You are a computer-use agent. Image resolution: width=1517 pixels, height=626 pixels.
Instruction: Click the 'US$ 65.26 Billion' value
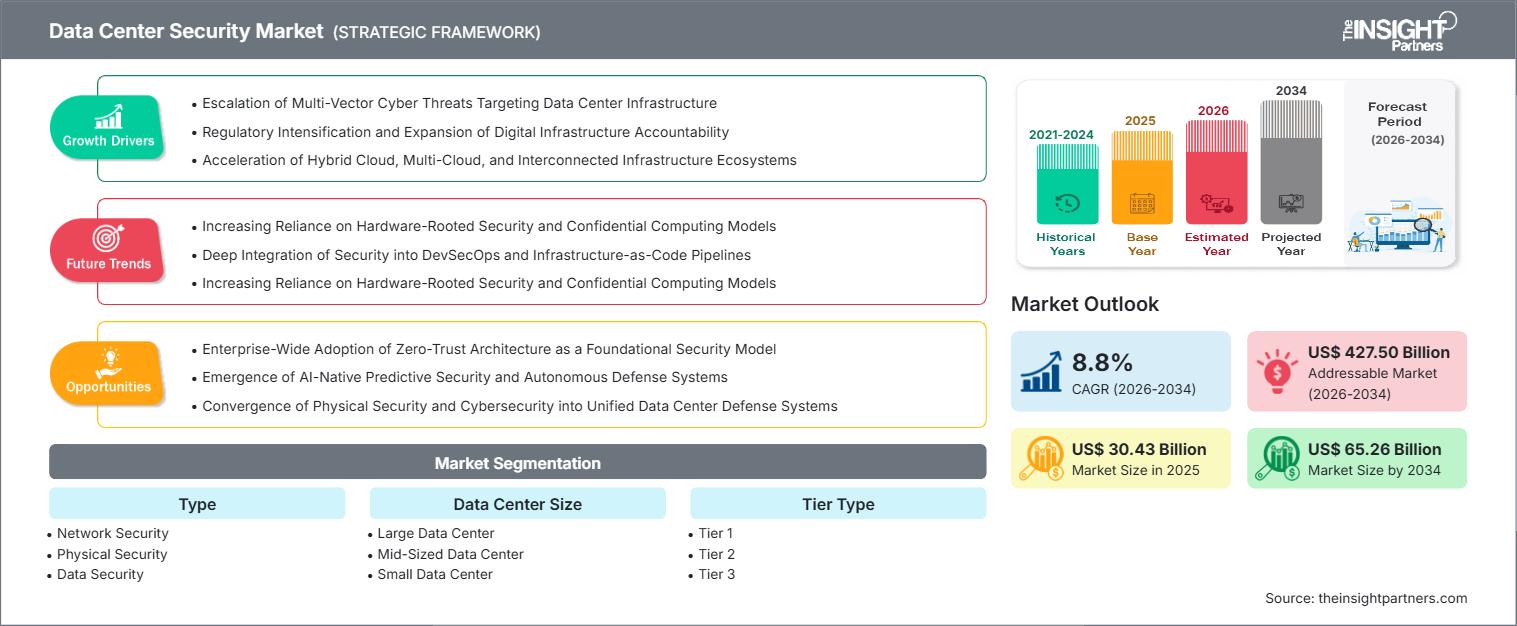(x=1375, y=449)
